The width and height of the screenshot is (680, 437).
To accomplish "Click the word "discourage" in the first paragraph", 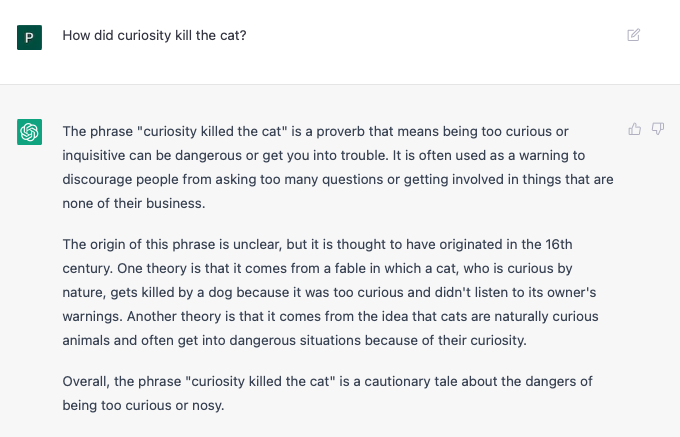I will (97, 179).
